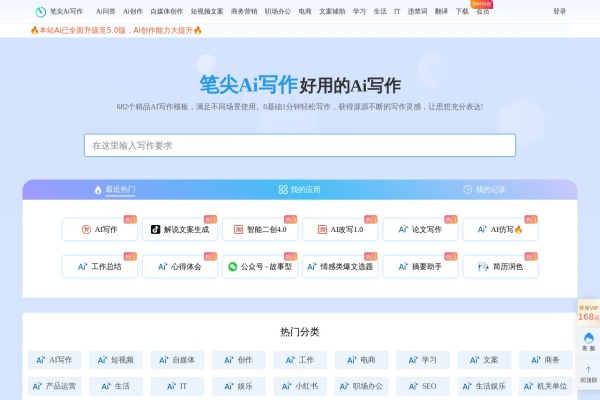Open the 违禁词 nav item
600x400 pixels.
click(417, 11)
